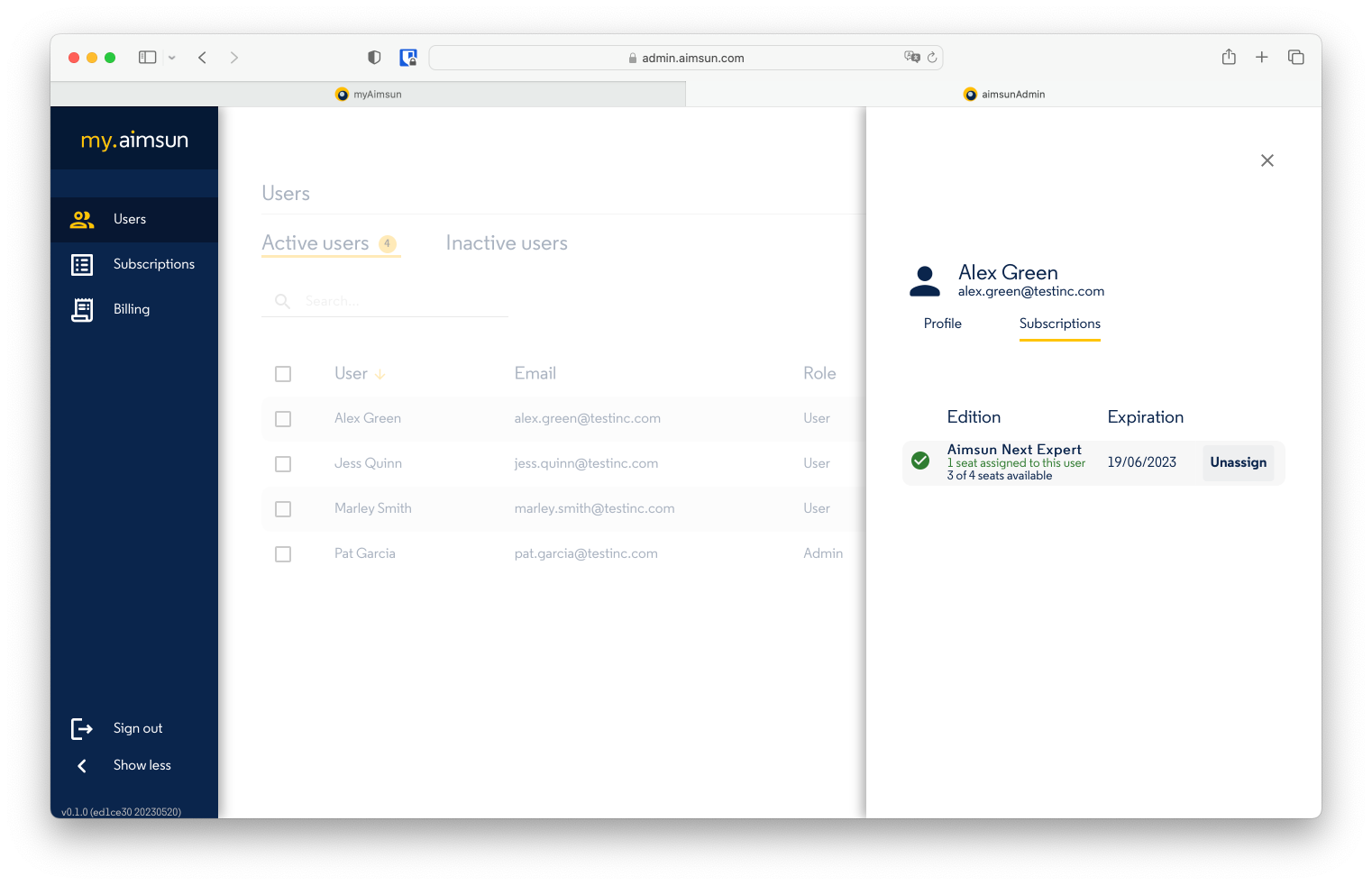Viewport: 1372px width, 885px height.
Task: Click jess.quinn@testinc.com email
Action: coord(586,463)
